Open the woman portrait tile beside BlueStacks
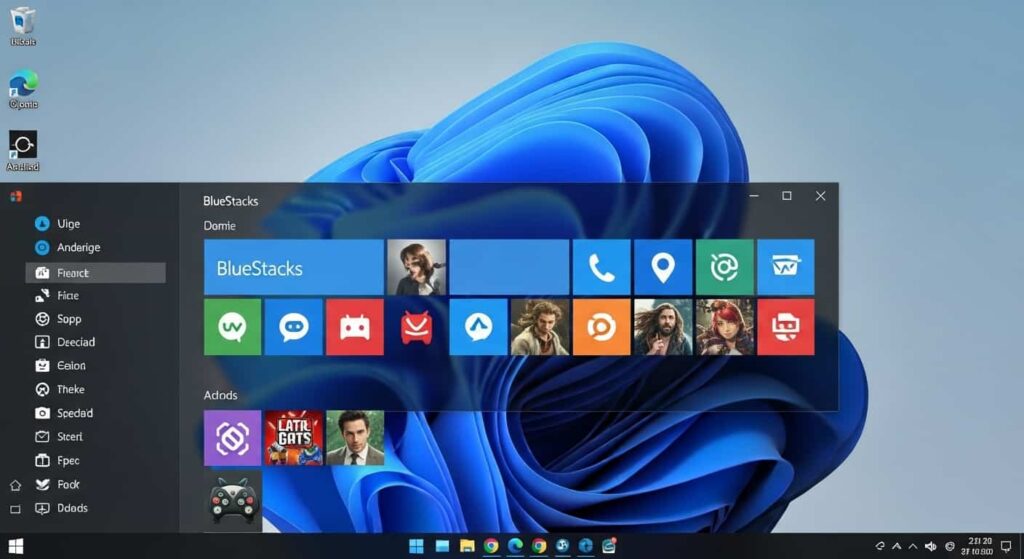Viewport: 1024px width, 559px height. pos(417,267)
